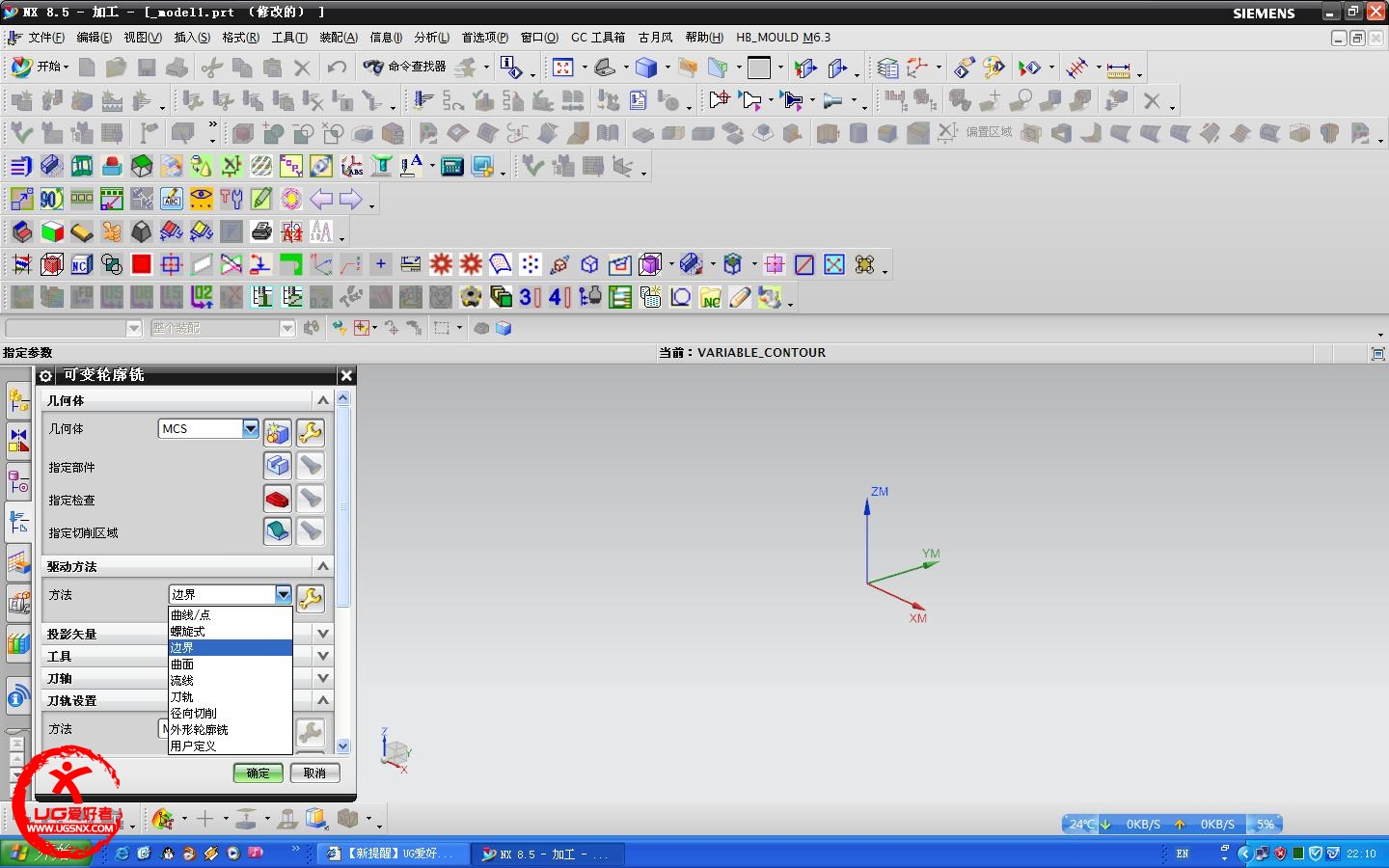This screenshot has width=1389, height=868.
Task: Click the 取消 Cancel button
Action: [x=314, y=773]
